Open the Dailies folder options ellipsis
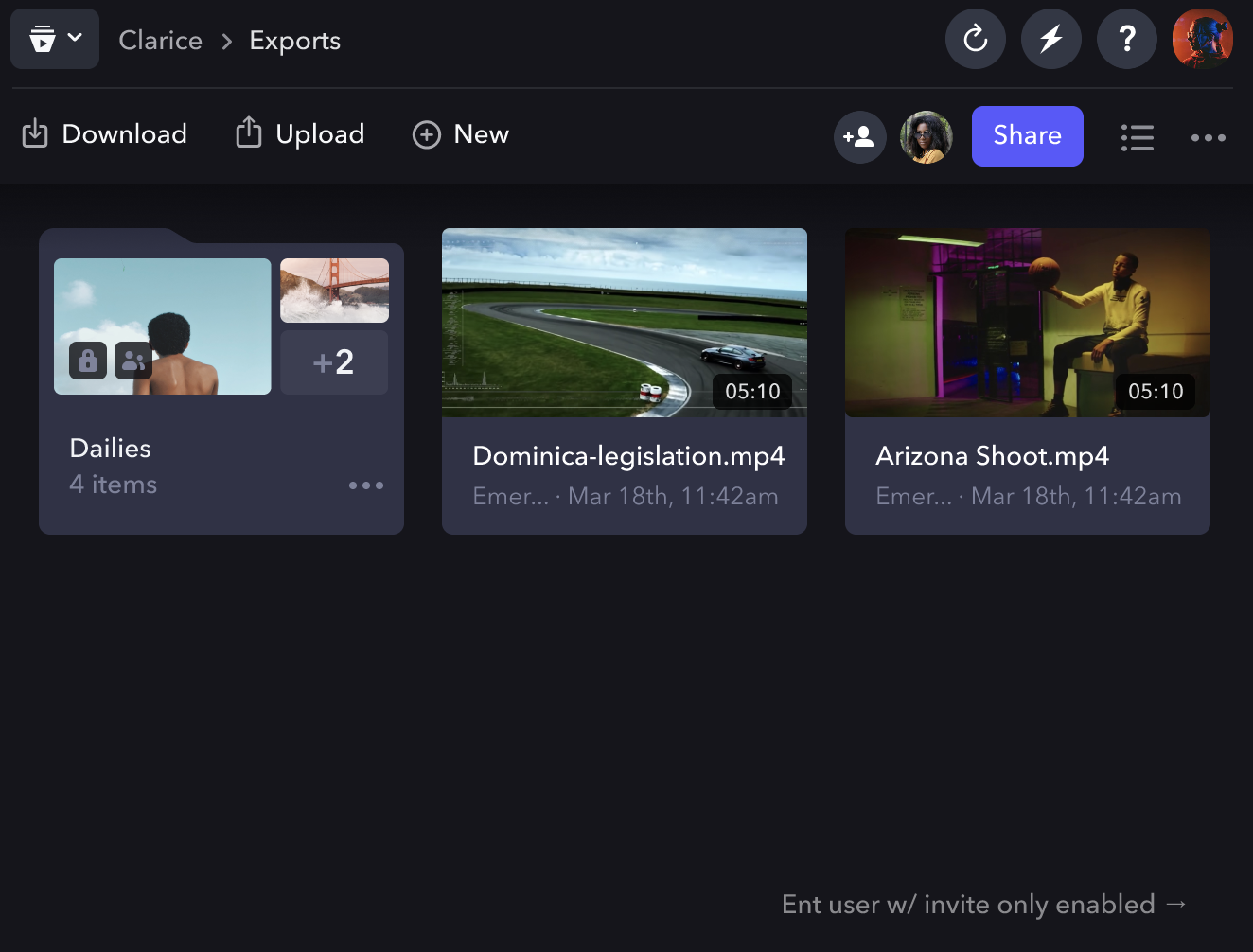1253x952 pixels. 366,485
